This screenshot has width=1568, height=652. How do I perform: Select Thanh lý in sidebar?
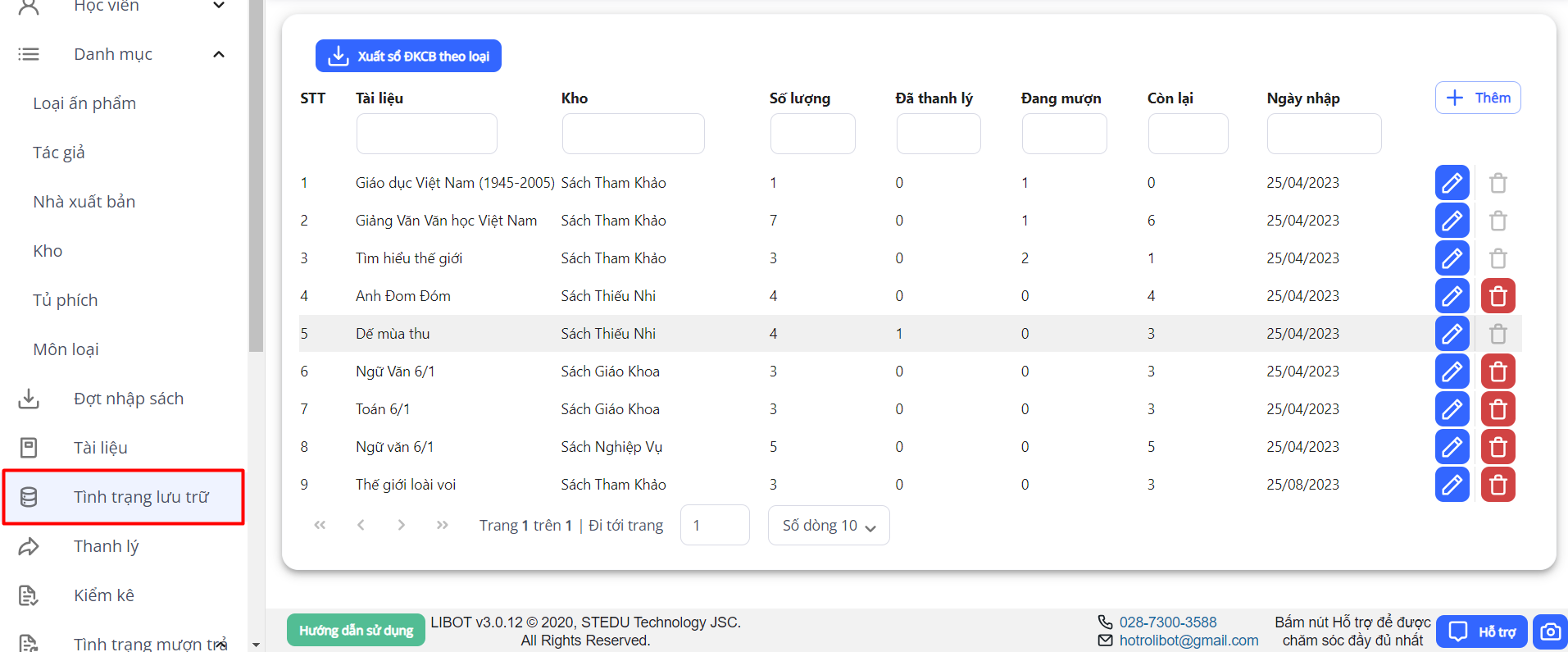tap(106, 546)
